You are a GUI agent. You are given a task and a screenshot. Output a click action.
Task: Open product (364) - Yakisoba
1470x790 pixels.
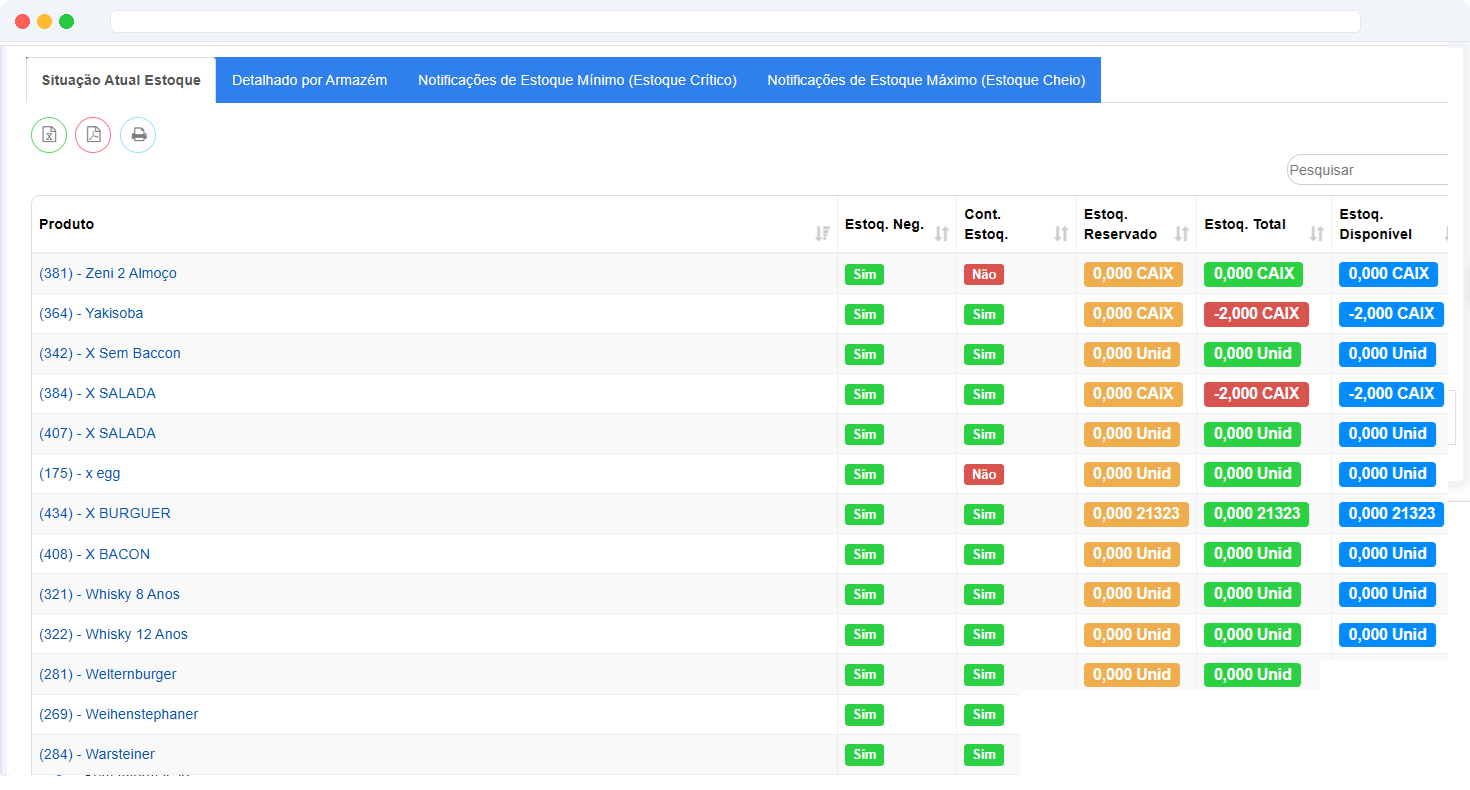[x=91, y=313]
